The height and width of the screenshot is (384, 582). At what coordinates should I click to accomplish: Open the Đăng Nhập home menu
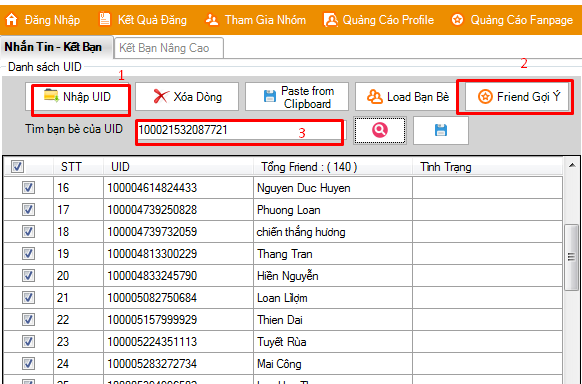pos(43,20)
